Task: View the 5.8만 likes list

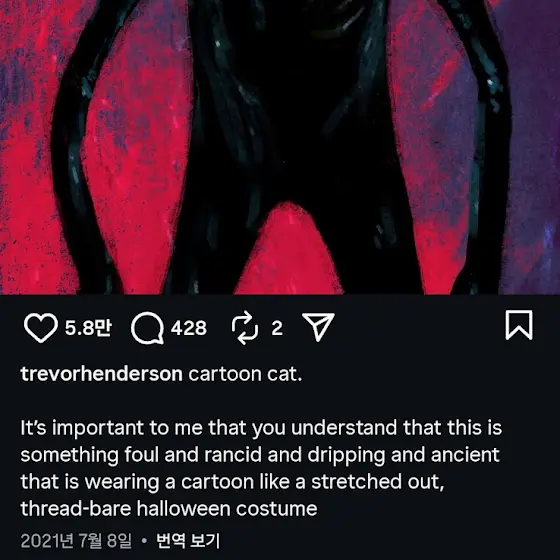Action: click(88, 328)
